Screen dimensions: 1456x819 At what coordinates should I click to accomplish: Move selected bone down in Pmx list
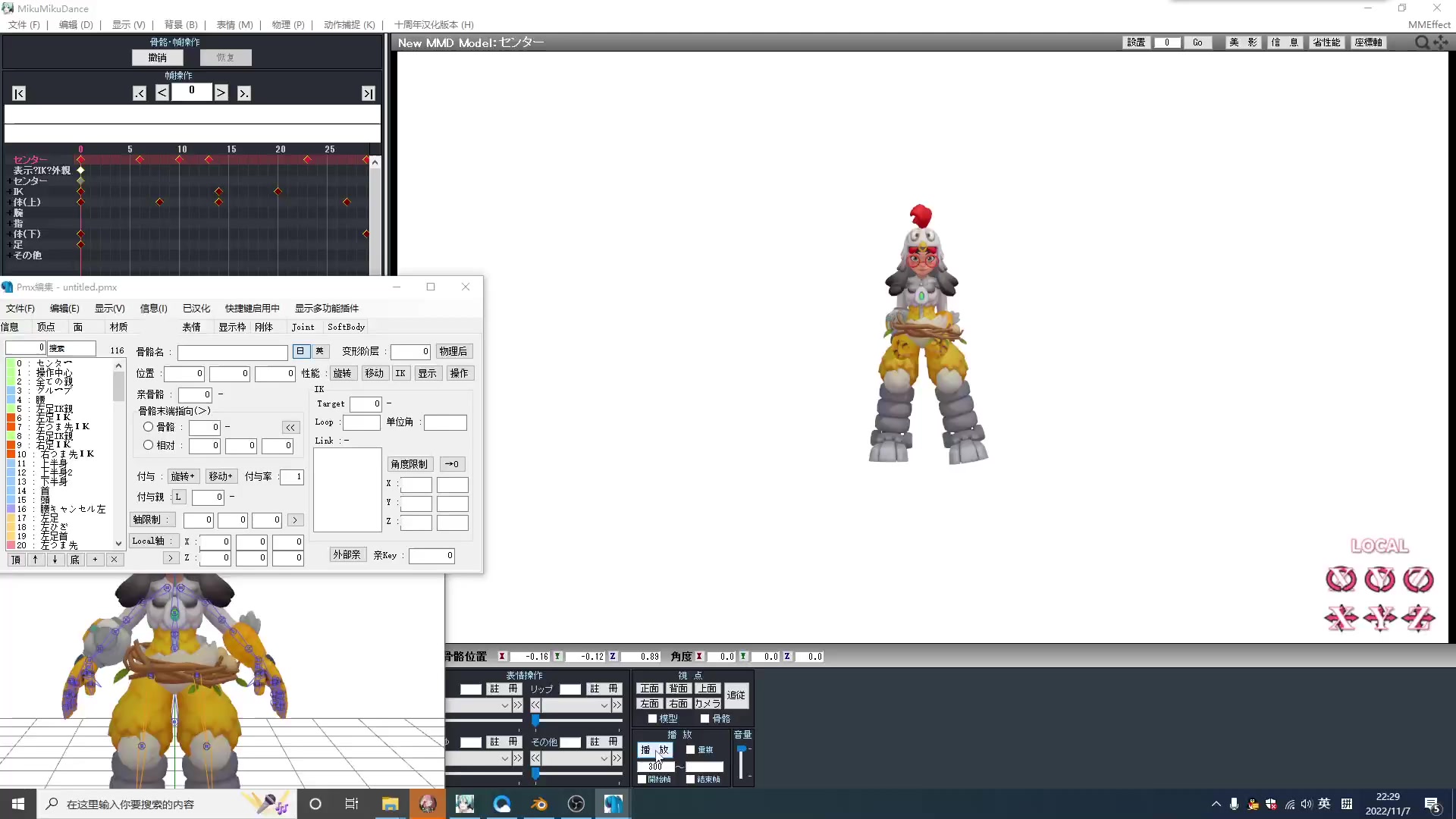(55, 560)
